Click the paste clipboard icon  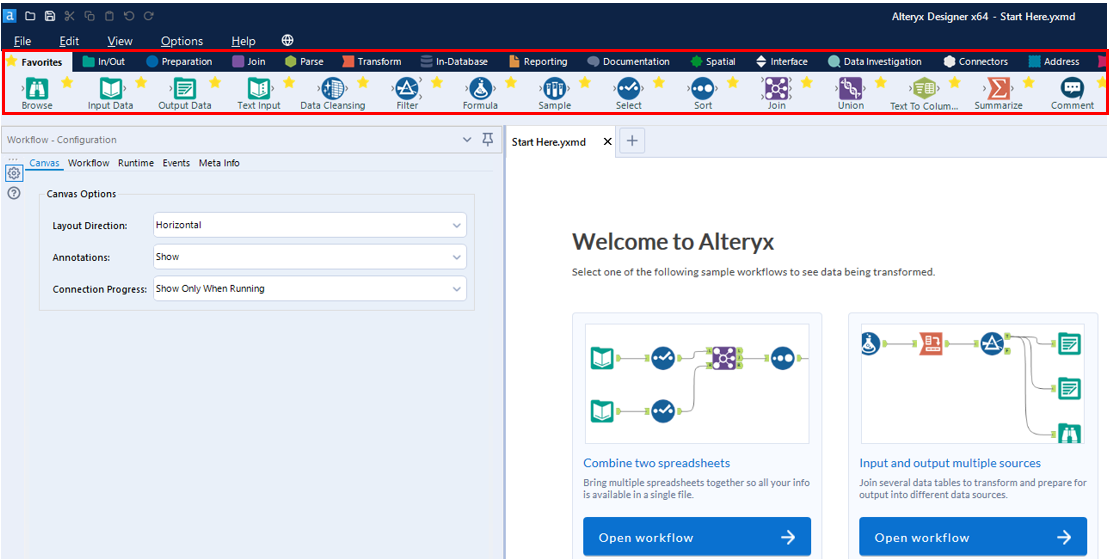click(108, 16)
